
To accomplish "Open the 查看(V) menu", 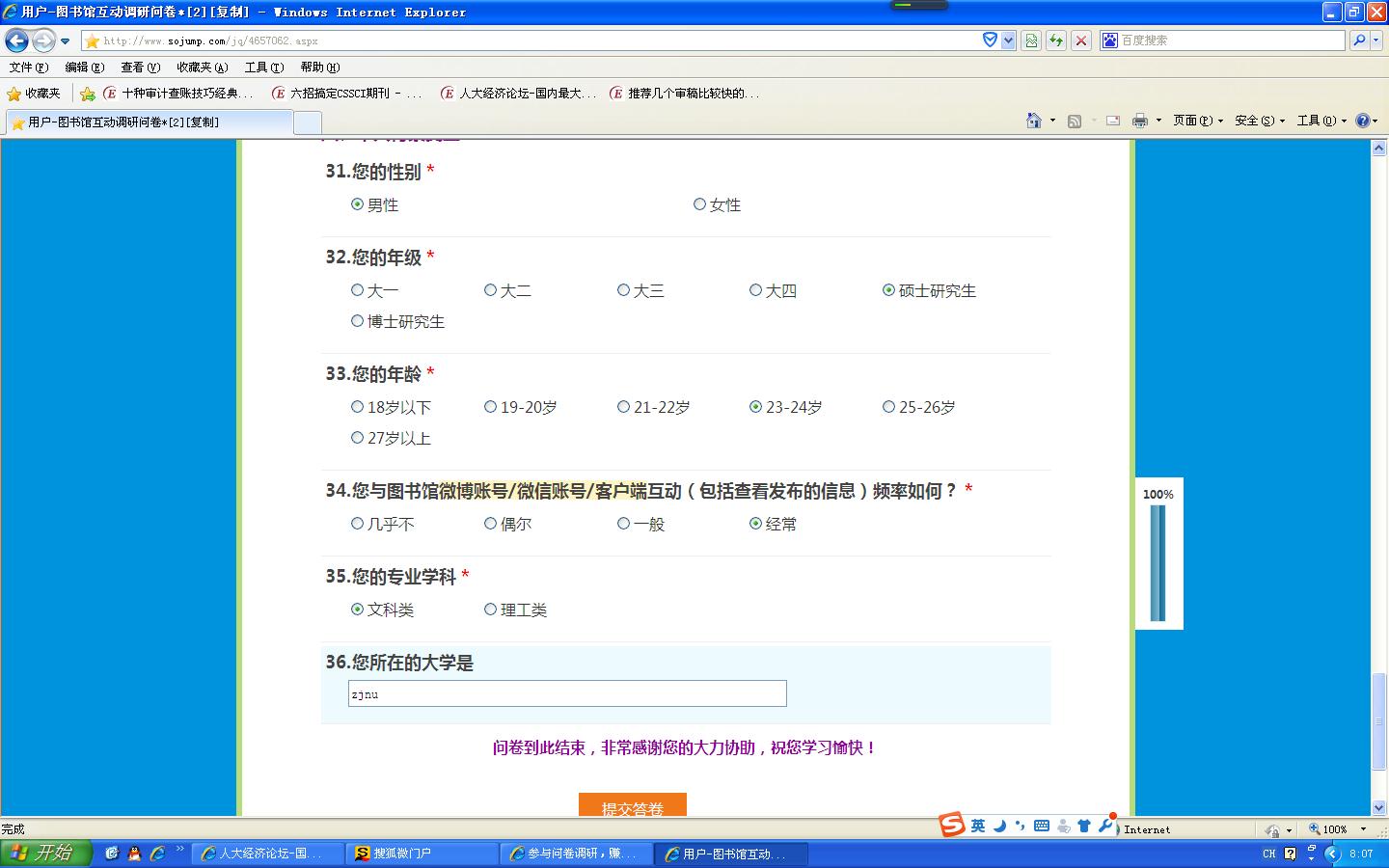I will (x=141, y=68).
